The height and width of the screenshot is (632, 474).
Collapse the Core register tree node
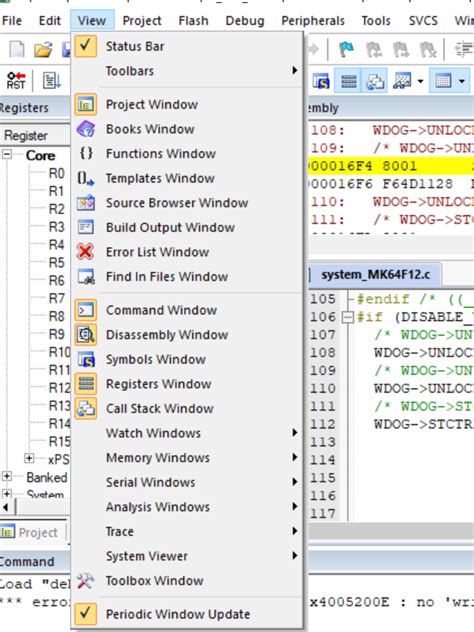coord(7,155)
